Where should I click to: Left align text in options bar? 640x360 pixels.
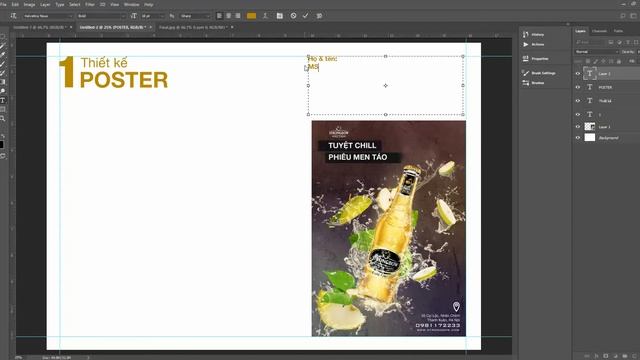(220, 16)
